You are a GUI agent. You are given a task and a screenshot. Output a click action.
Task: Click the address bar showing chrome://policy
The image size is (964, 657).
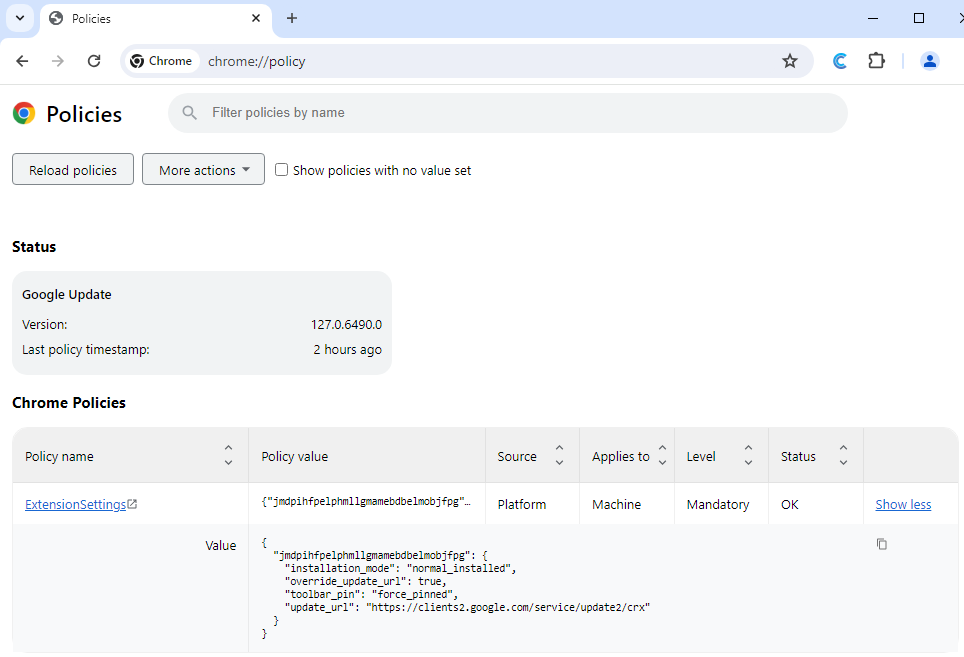click(x=467, y=61)
